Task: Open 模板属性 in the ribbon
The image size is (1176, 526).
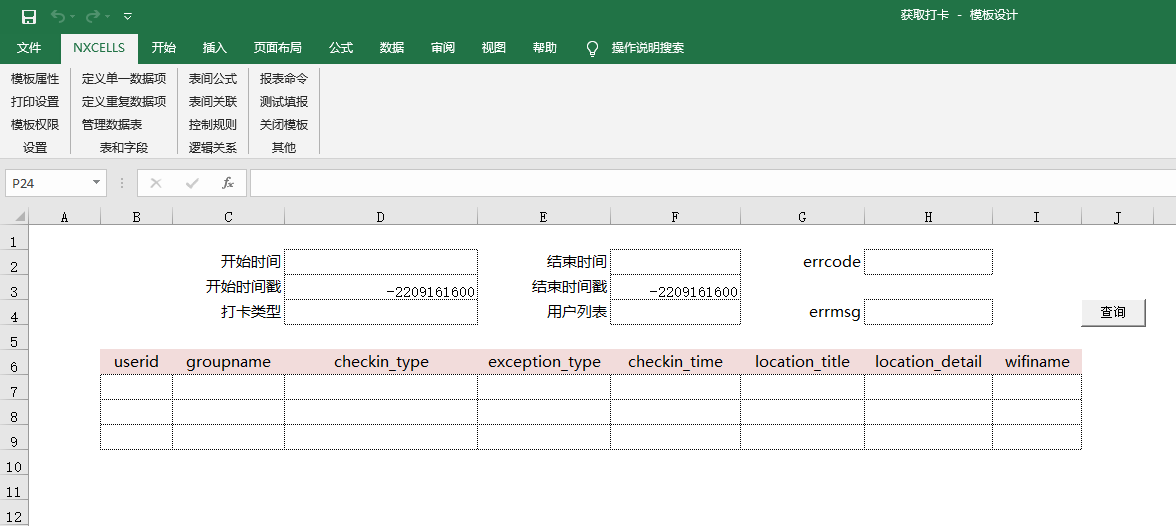Action: point(35,78)
